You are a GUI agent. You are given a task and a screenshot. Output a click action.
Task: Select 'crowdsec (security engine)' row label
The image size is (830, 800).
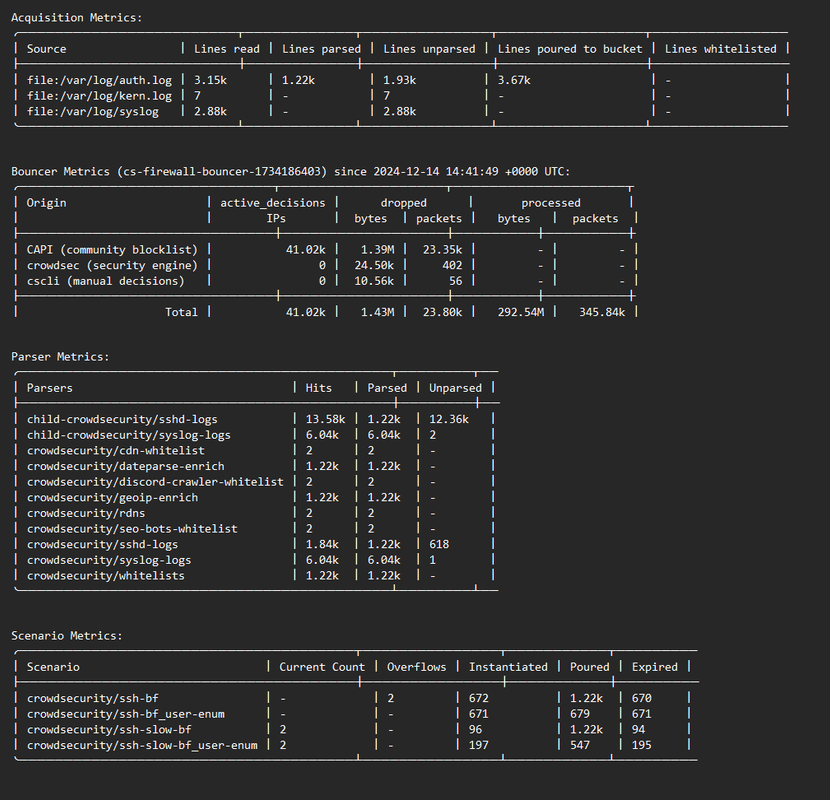(112, 265)
